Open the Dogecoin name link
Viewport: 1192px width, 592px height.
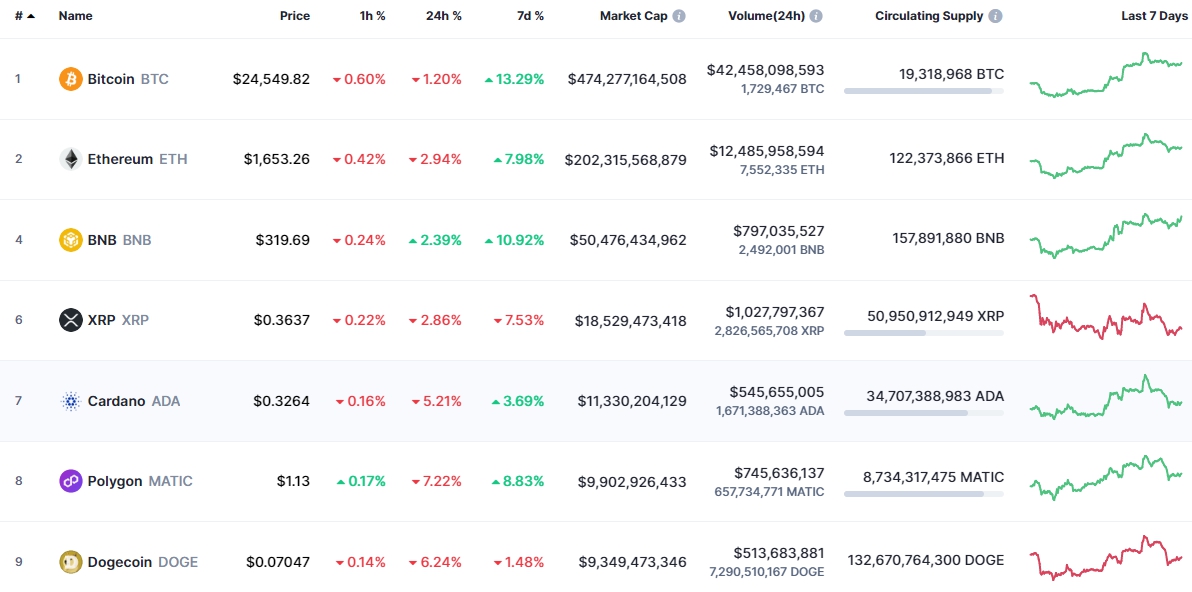pyautogui.click(x=120, y=562)
